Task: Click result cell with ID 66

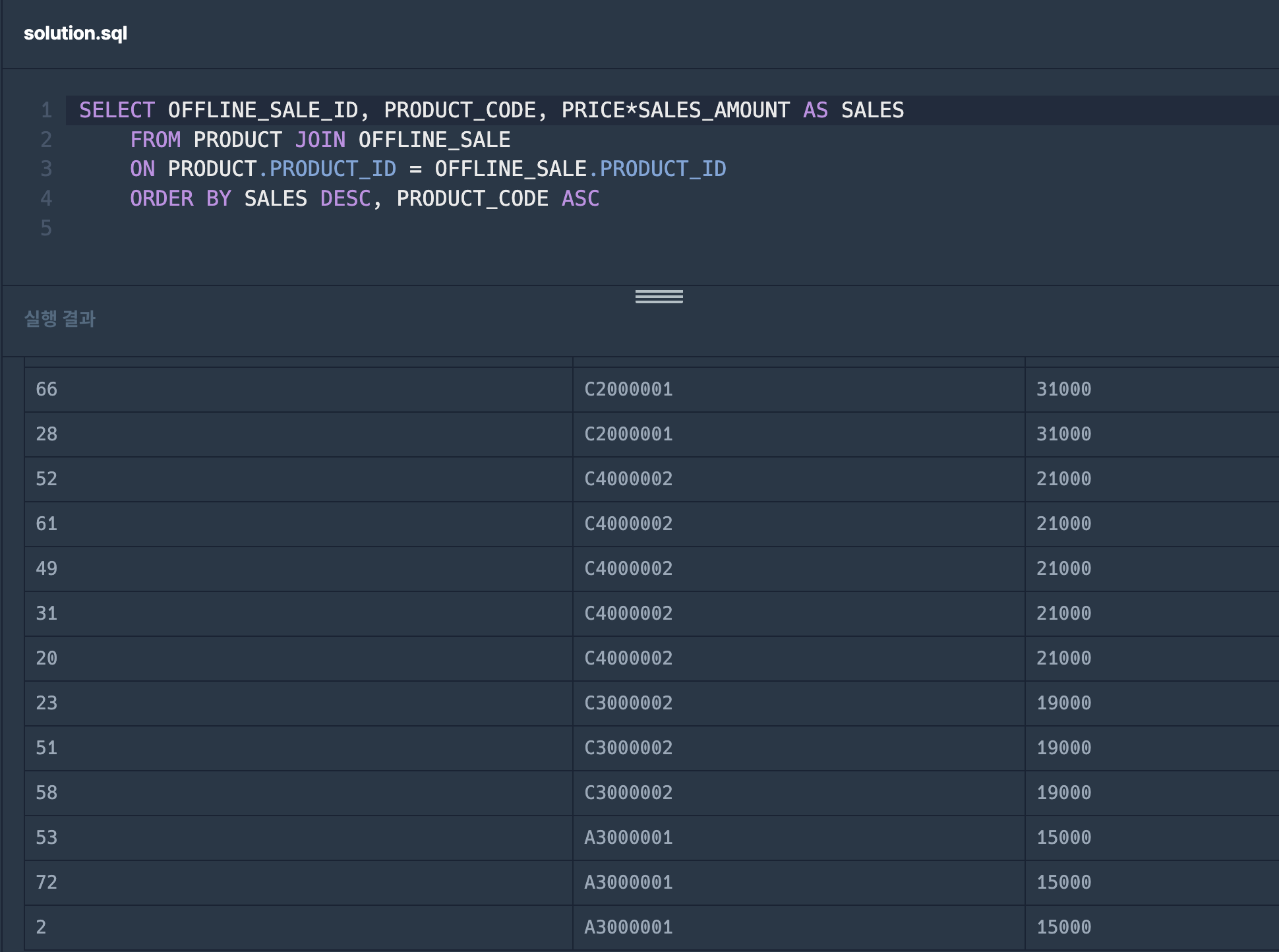Action: pos(47,389)
